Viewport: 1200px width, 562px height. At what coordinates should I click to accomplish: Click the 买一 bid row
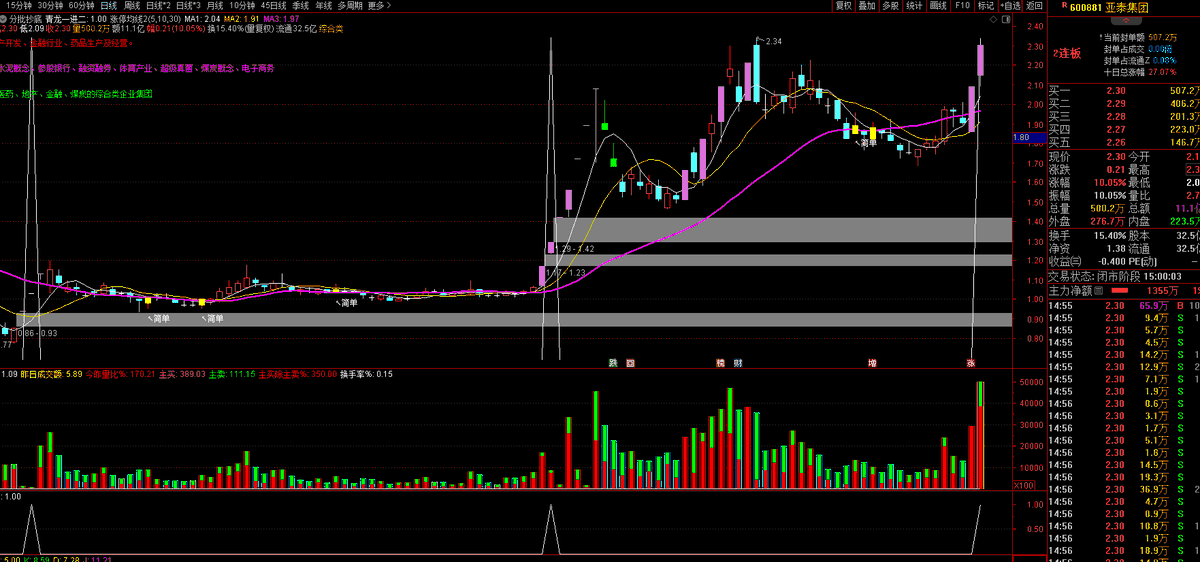point(1122,91)
